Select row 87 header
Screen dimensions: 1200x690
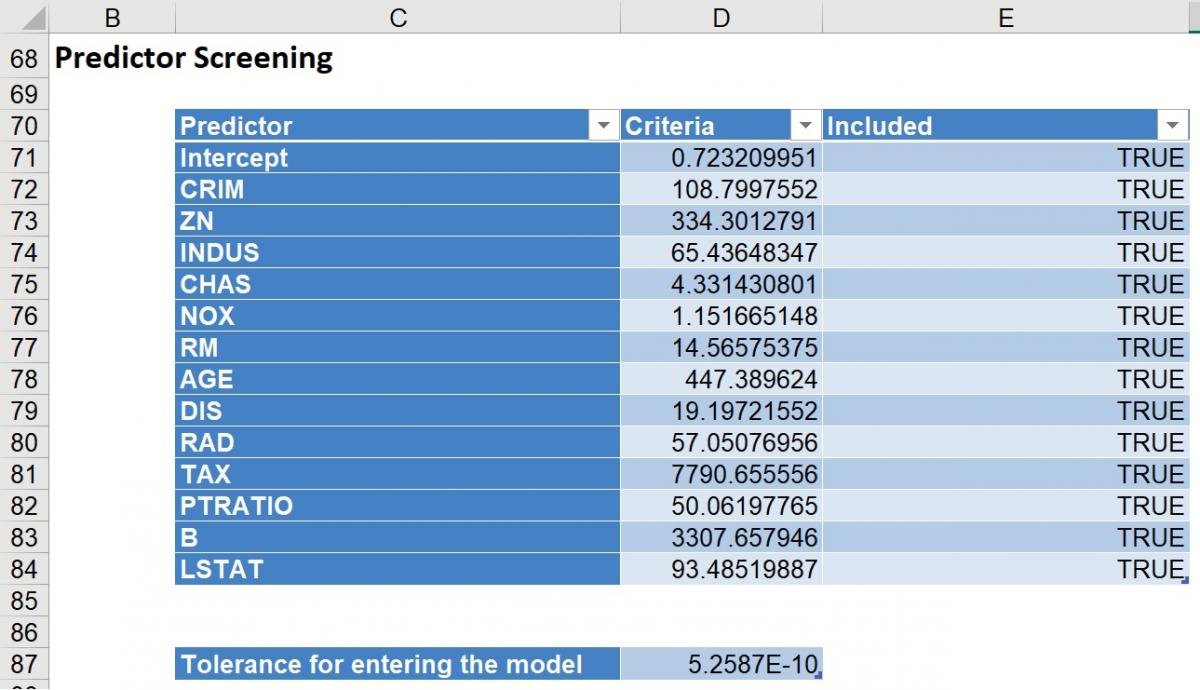[x=23, y=664]
